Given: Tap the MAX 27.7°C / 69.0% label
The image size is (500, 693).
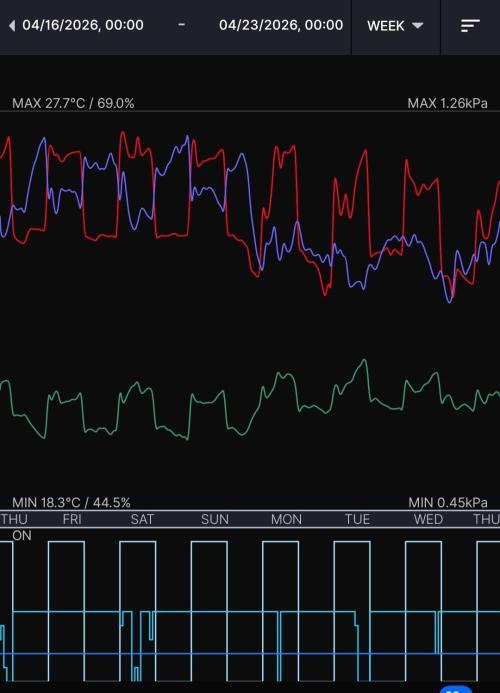Looking at the screenshot, I should click(x=73, y=103).
